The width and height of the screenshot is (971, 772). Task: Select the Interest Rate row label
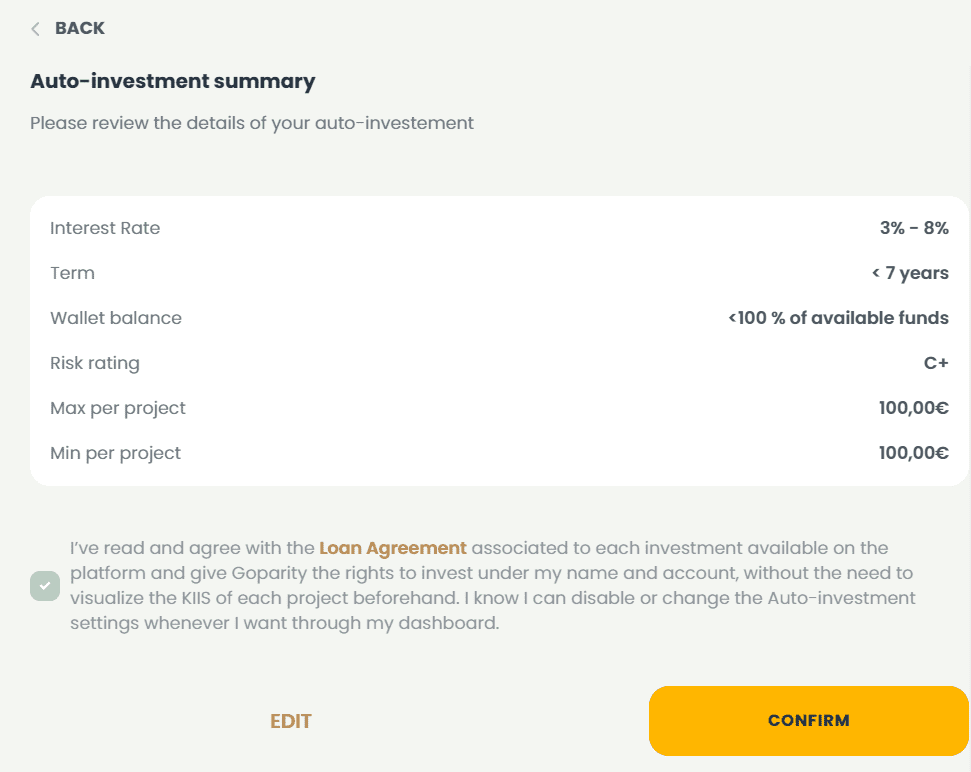tap(105, 228)
